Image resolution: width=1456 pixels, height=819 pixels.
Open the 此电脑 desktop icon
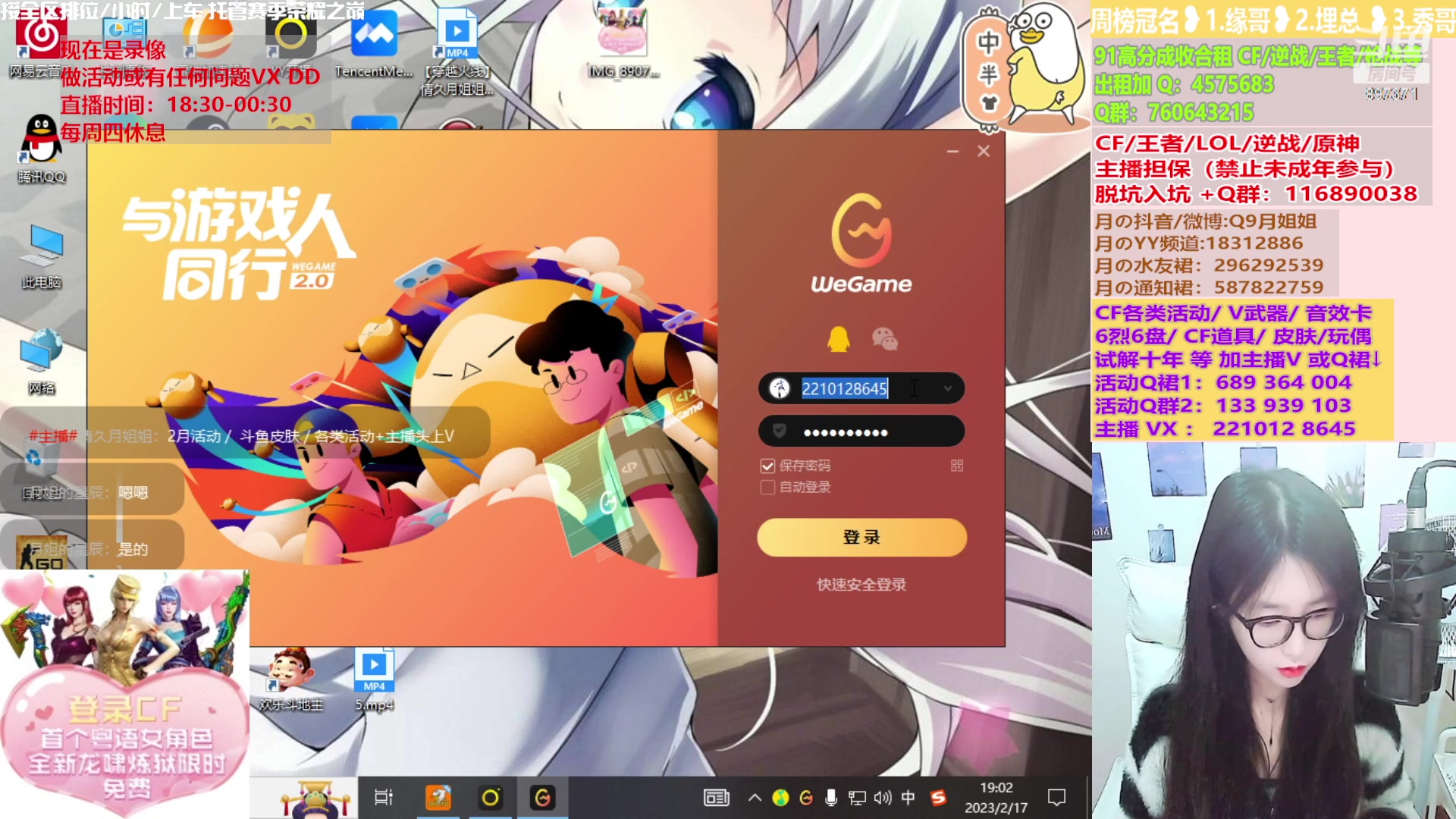pos(42,256)
